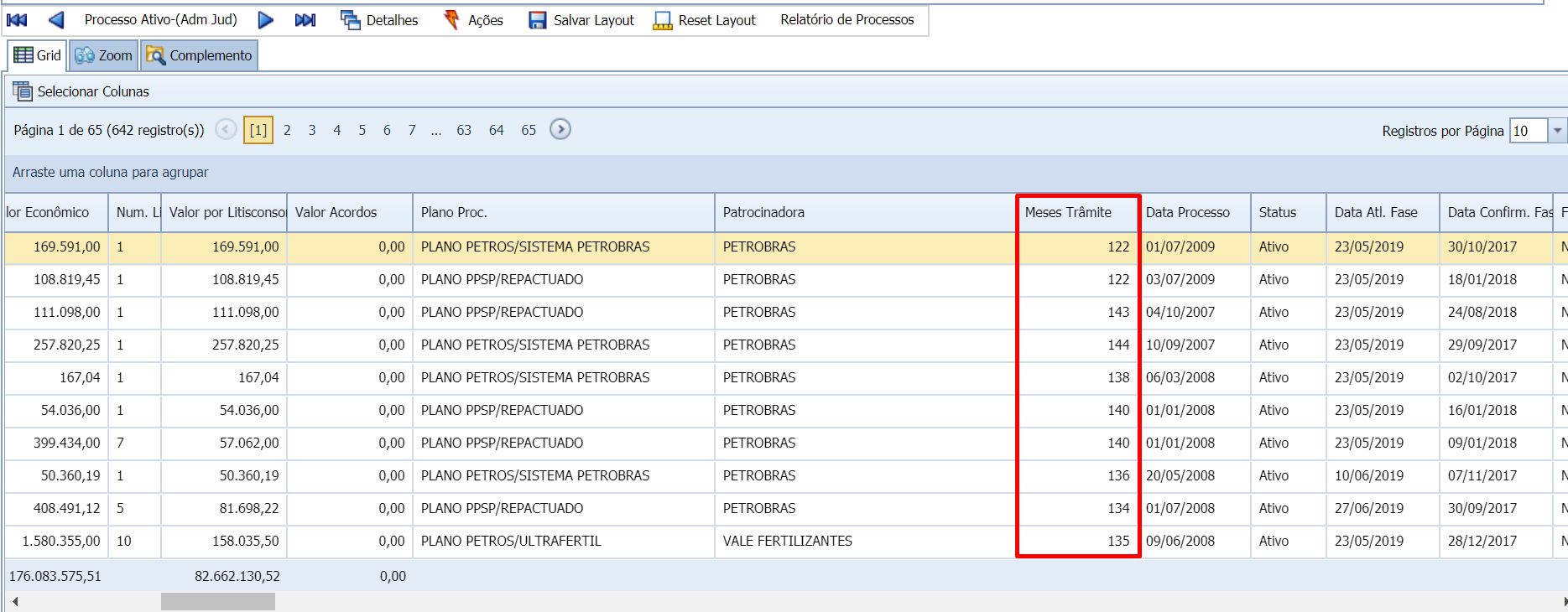Click next page circular arrow
Viewport: 1568px width, 612px height.
pyautogui.click(x=560, y=129)
